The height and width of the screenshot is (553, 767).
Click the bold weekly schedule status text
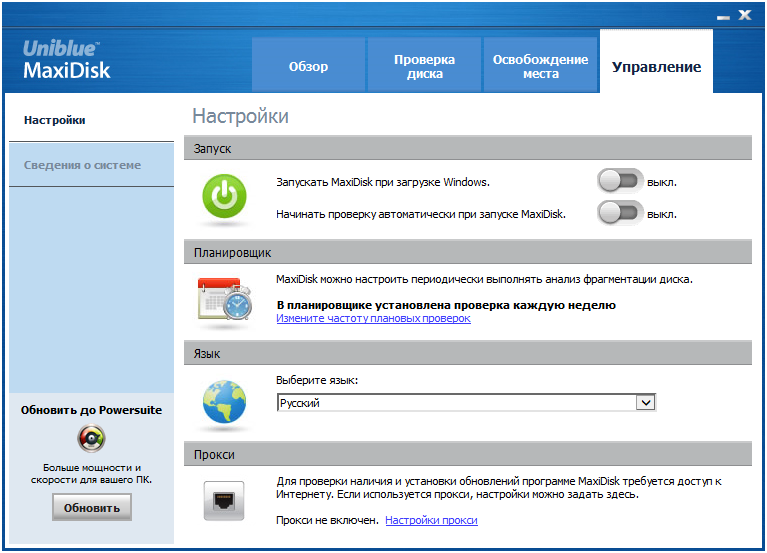tap(446, 305)
